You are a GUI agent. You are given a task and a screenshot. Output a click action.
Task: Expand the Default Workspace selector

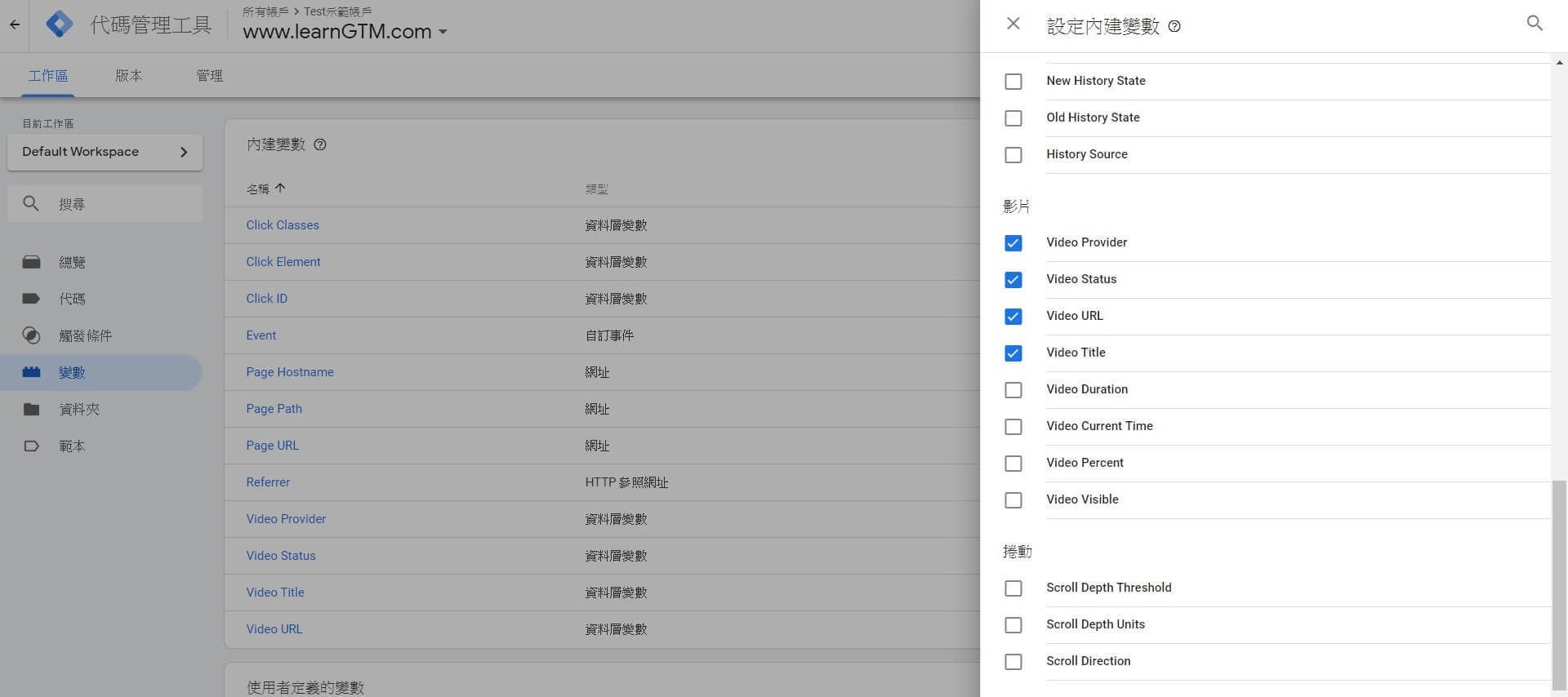tap(105, 152)
